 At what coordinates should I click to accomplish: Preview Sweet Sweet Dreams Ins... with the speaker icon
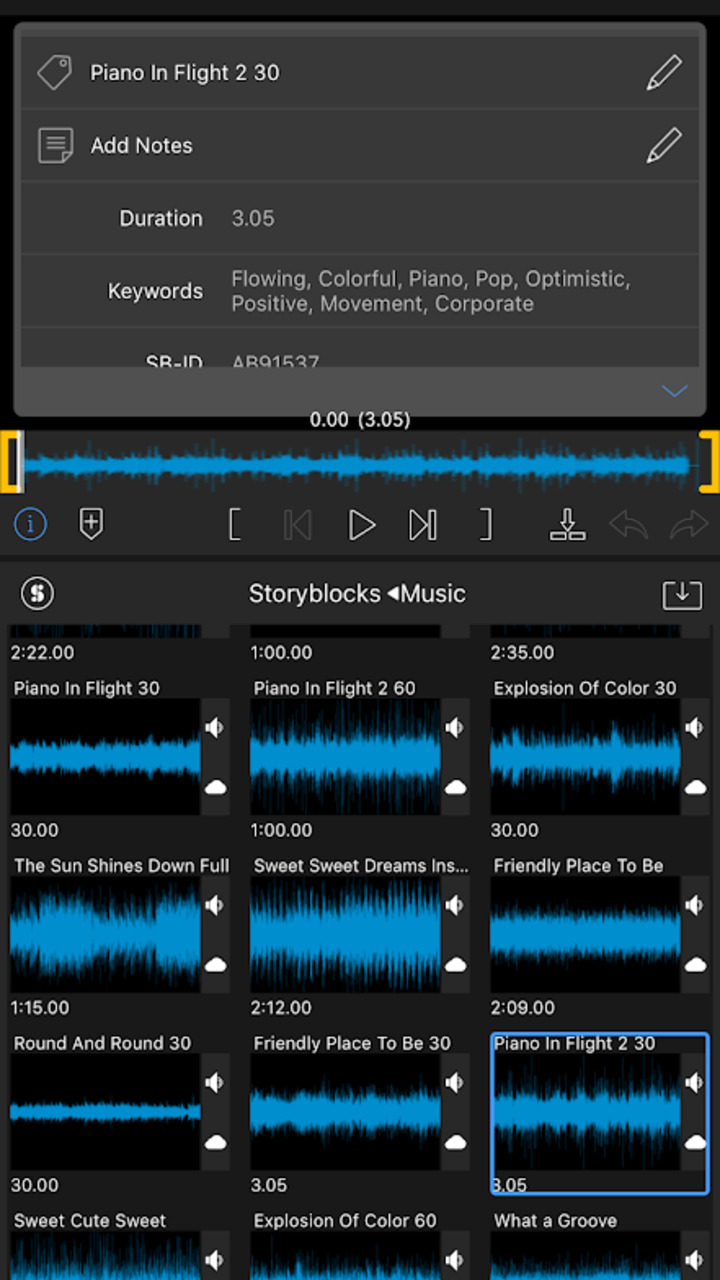455,905
